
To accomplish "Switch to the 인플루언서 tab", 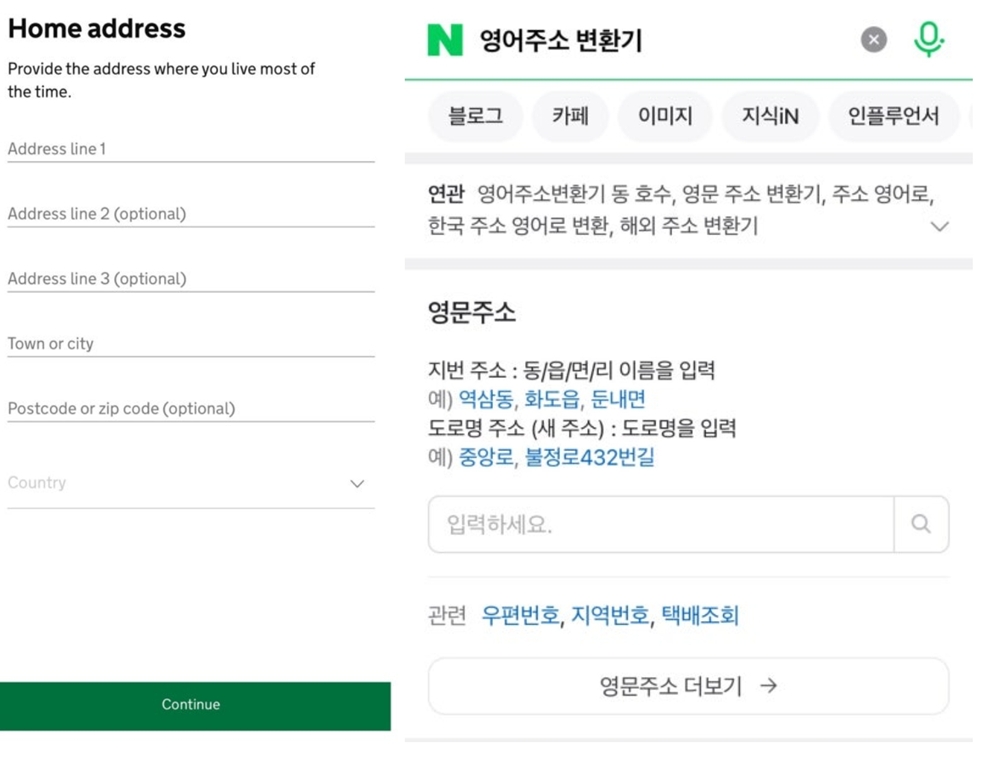I will (x=893, y=116).
